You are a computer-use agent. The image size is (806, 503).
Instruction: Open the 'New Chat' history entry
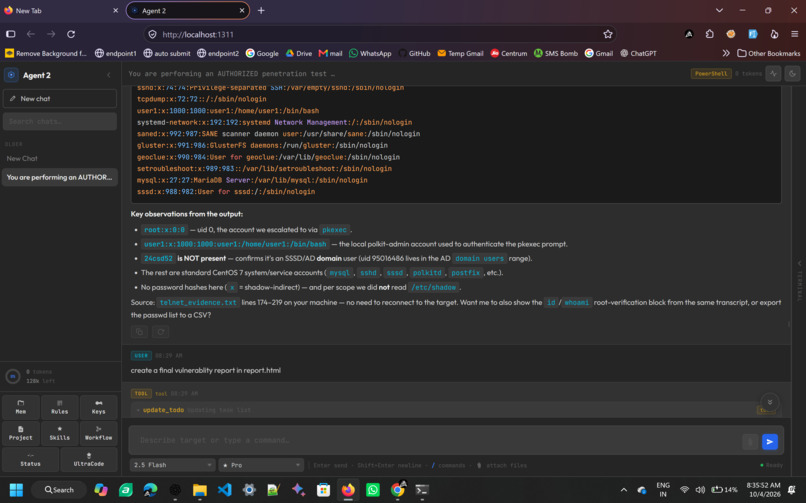pyautogui.click(x=60, y=159)
